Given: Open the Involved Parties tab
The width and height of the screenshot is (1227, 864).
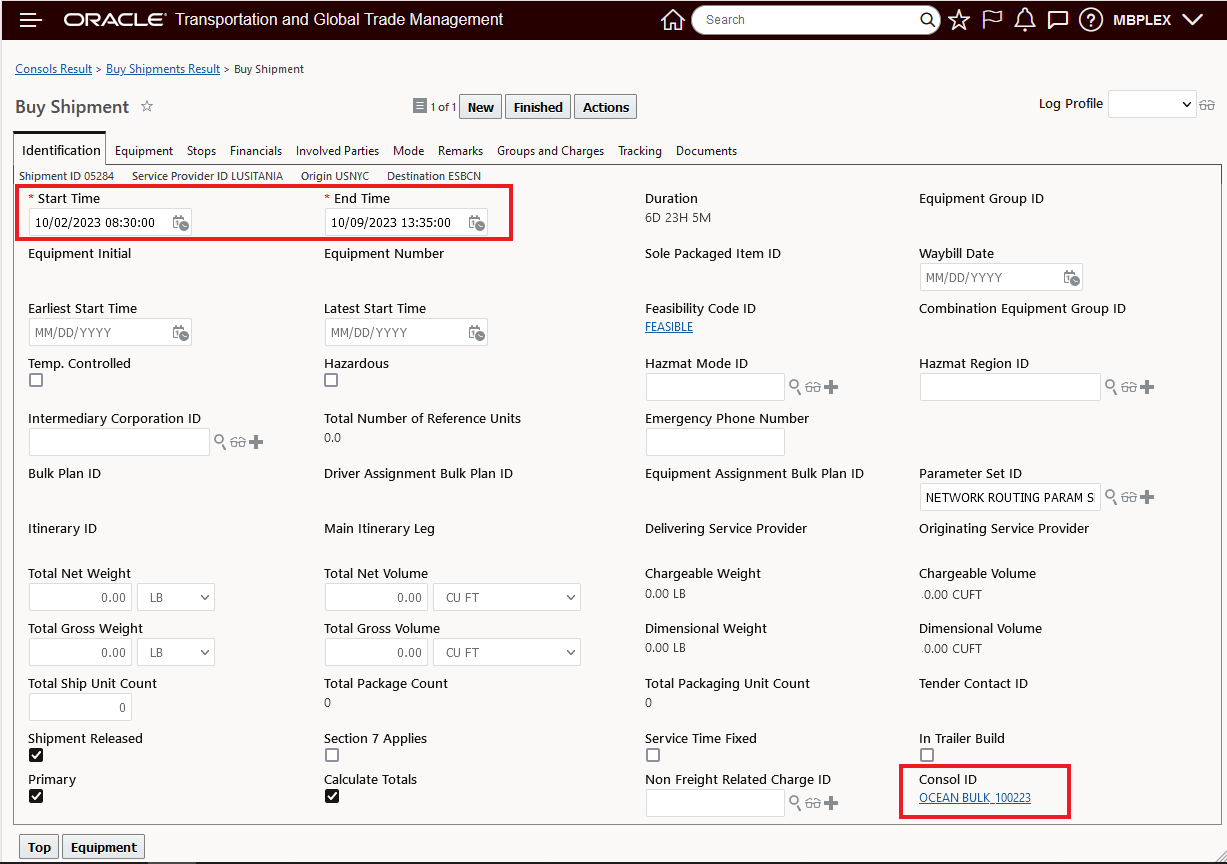Looking at the screenshot, I should coord(337,151).
